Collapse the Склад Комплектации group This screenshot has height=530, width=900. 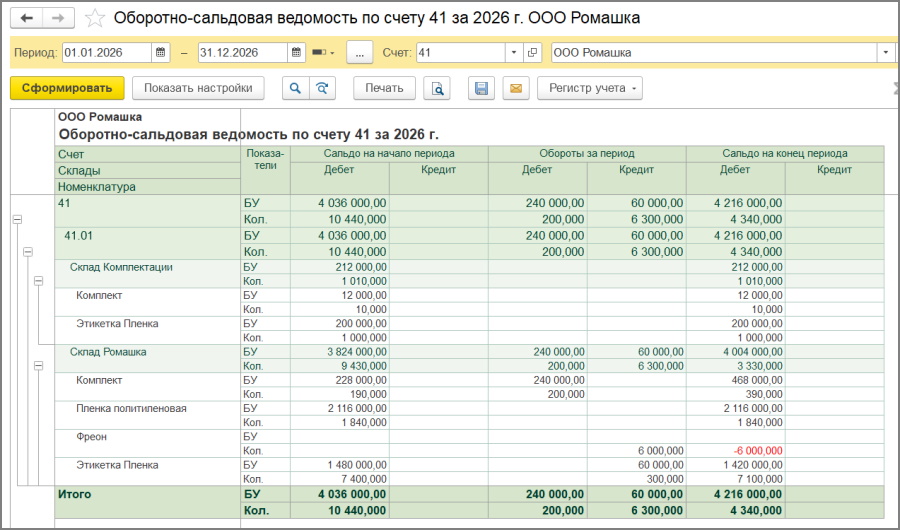click(39, 283)
